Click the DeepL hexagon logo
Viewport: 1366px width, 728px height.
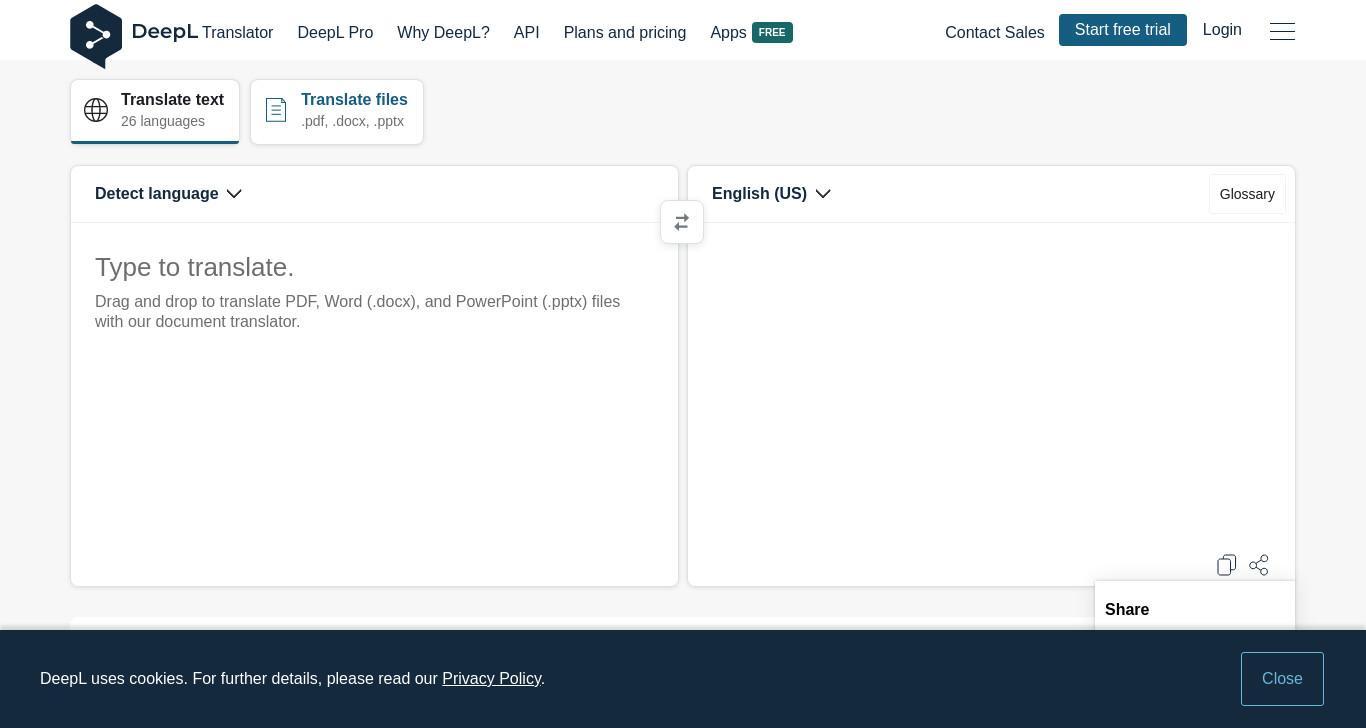(x=96, y=36)
